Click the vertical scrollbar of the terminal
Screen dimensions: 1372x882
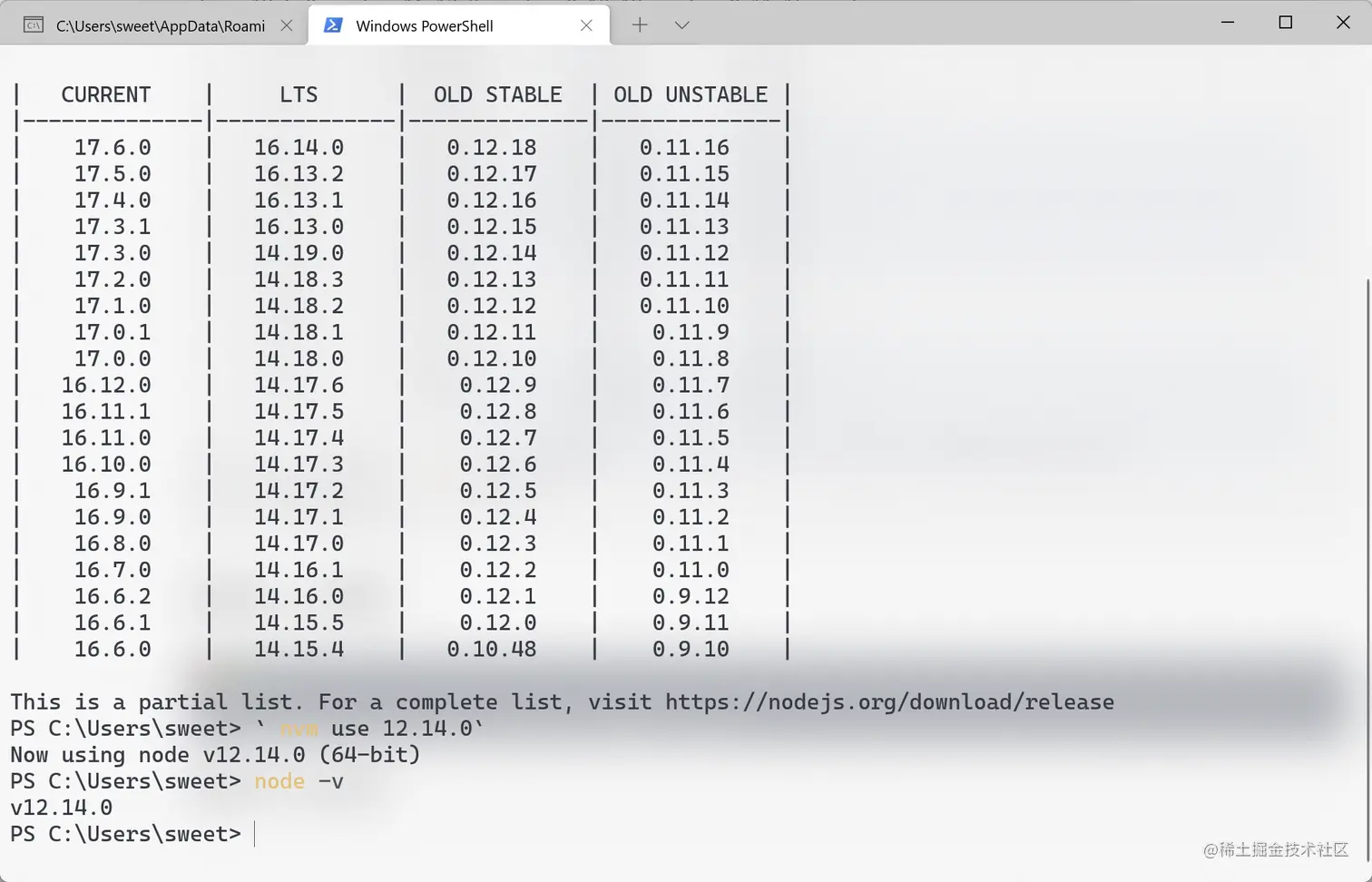coord(1367,570)
